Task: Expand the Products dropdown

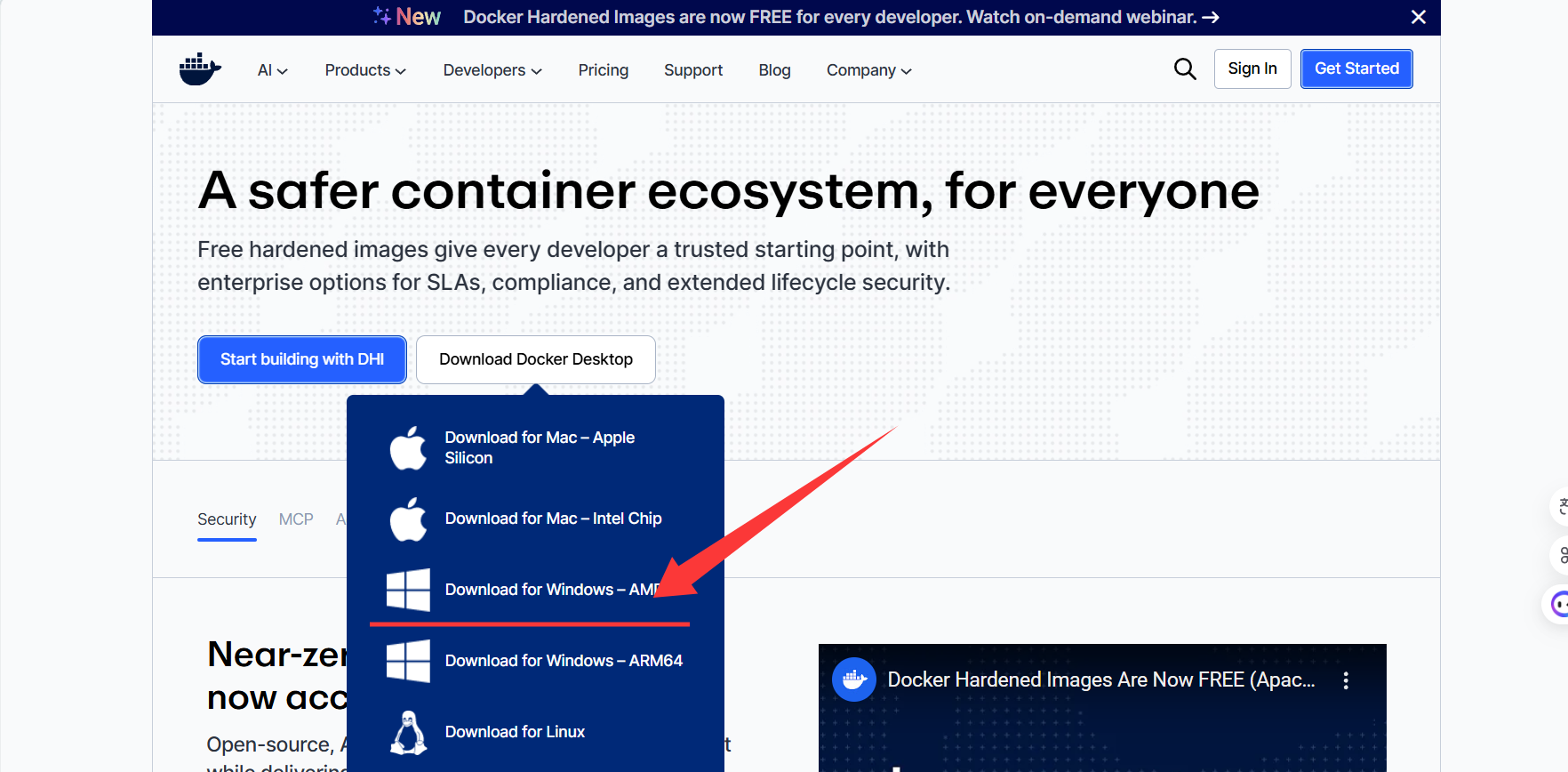Action: (365, 70)
